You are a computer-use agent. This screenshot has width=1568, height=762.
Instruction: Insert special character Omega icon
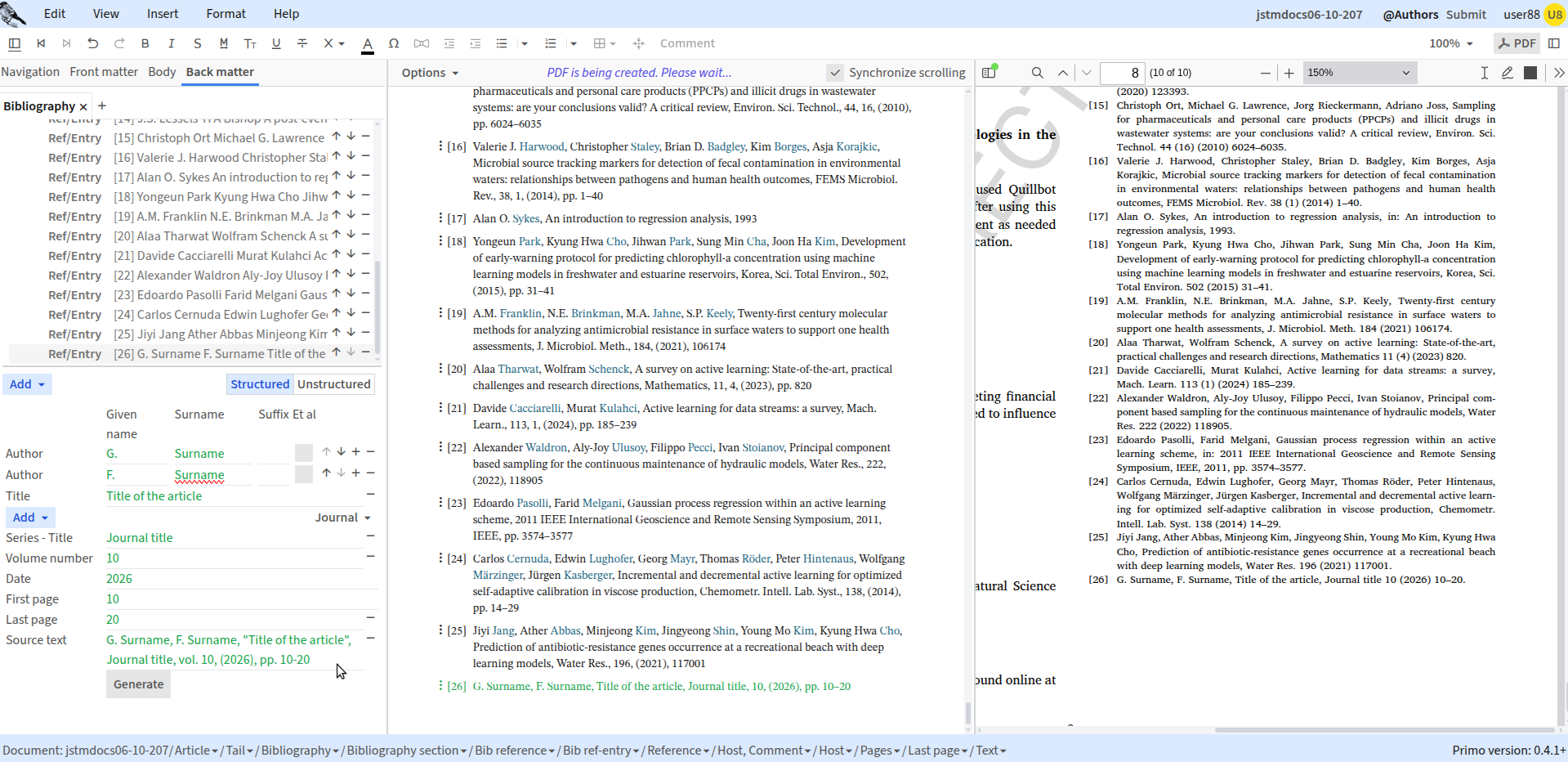point(394,43)
